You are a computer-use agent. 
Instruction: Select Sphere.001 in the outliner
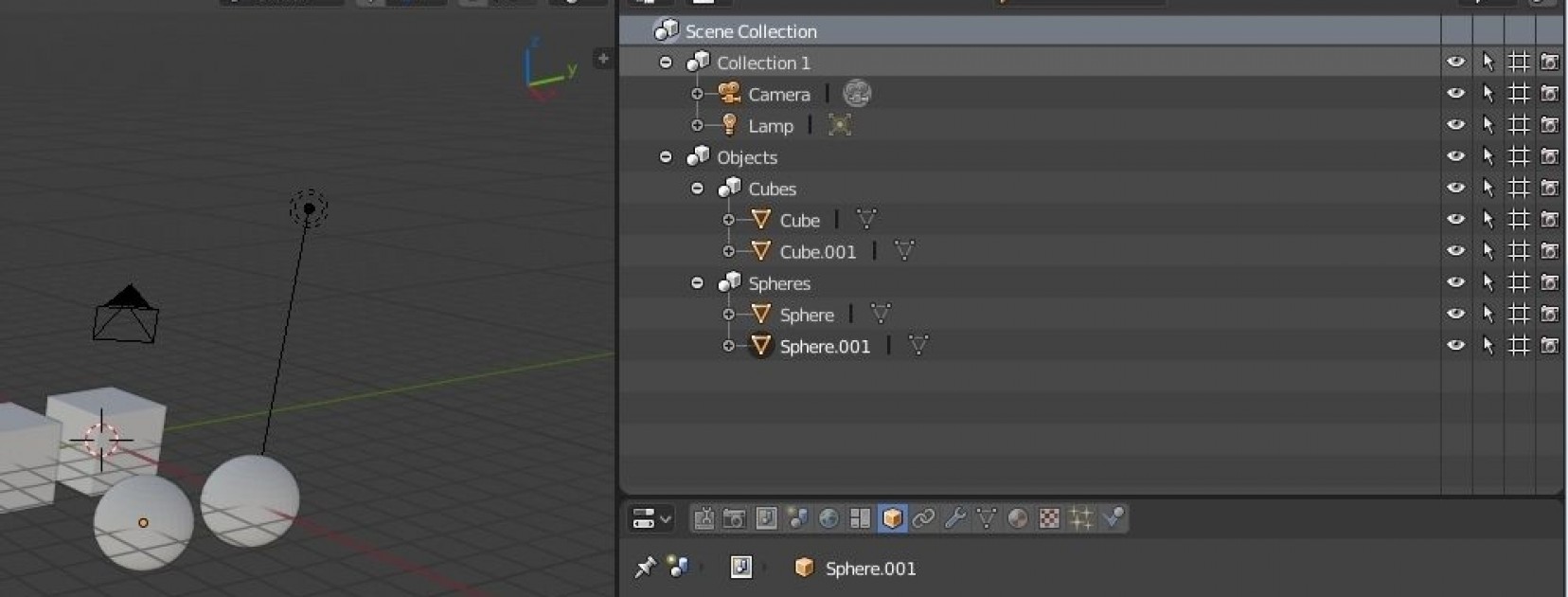click(824, 347)
